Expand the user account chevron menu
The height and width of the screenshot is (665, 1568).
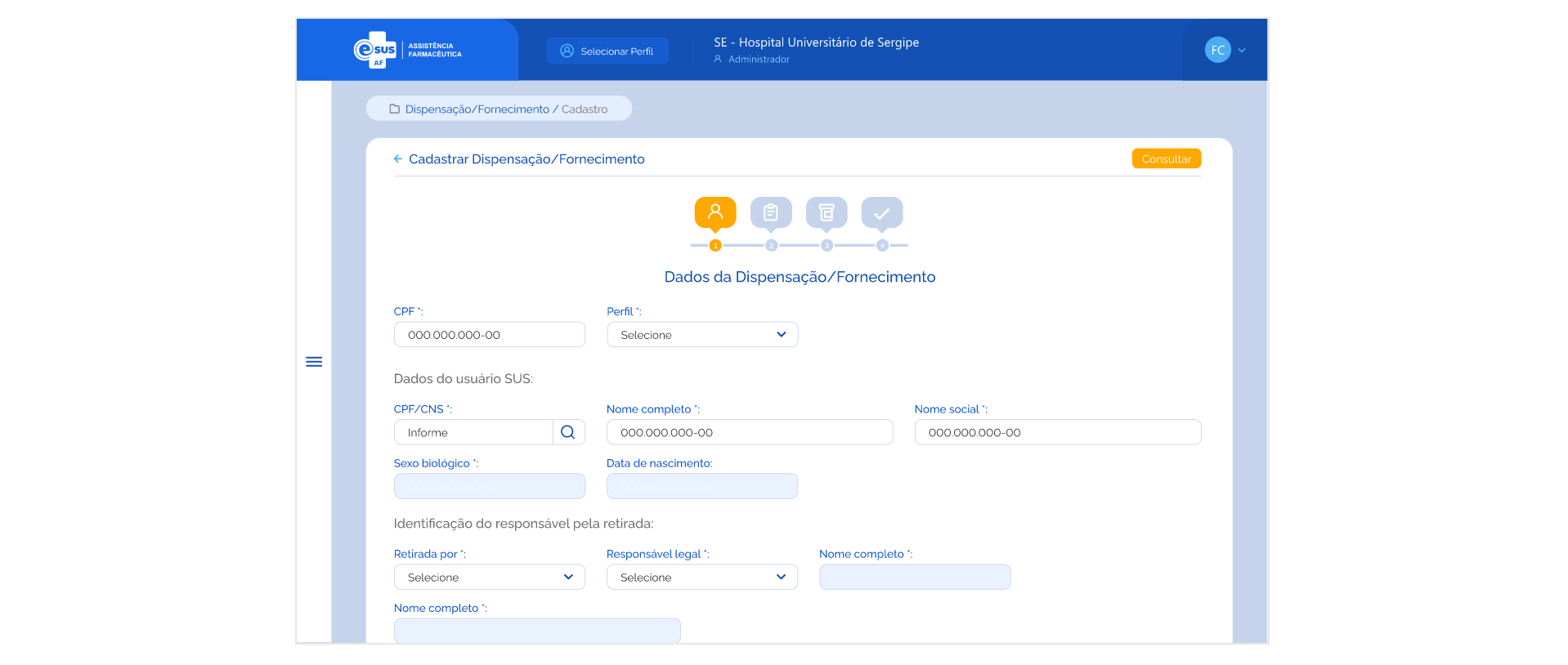[x=1242, y=51]
